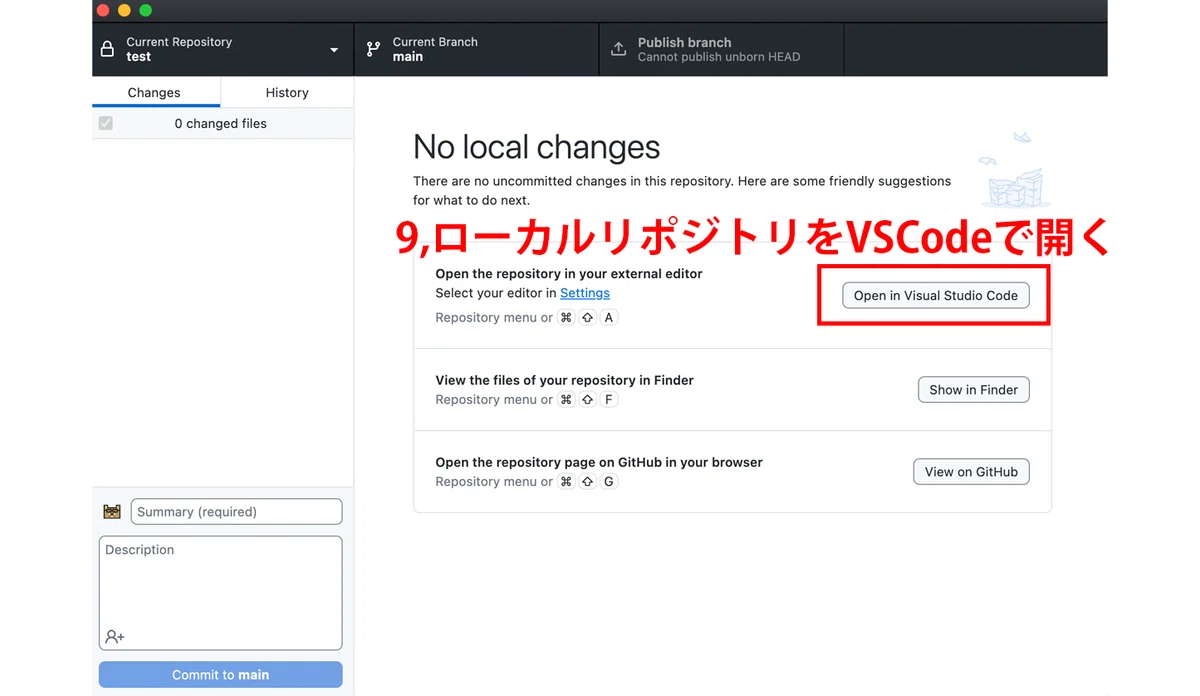Viewport: 1200px width, 696px height.
Task: Click the red close window button
Action: click(103, 10)
